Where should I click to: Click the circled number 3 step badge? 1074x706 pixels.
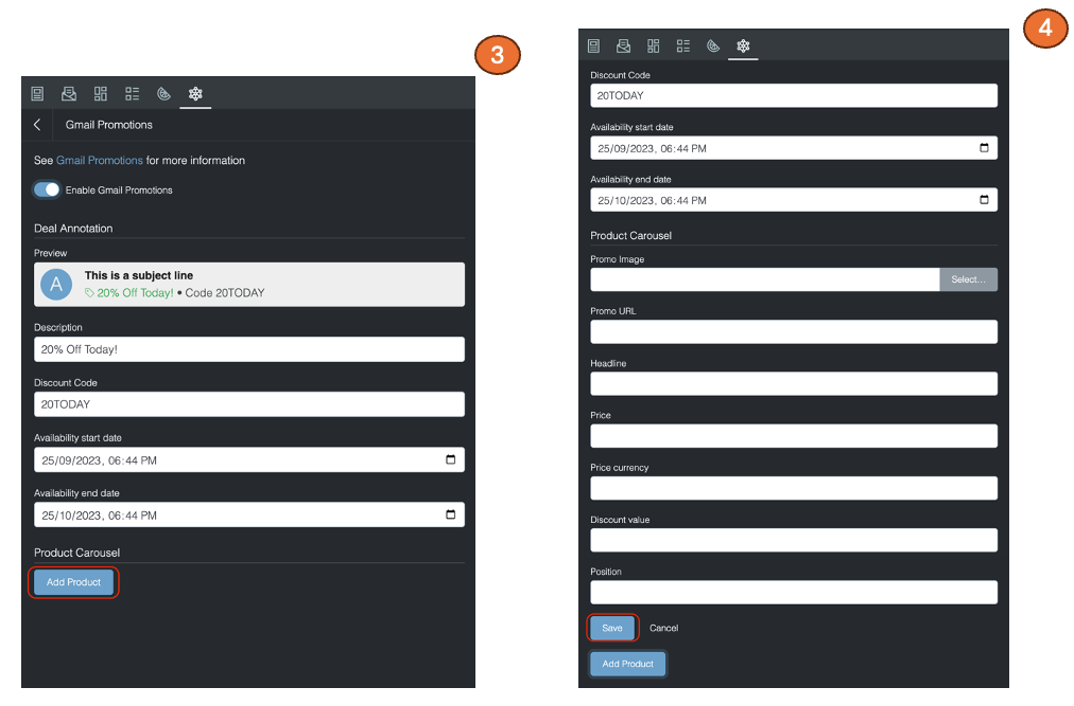tap(497, 55)
